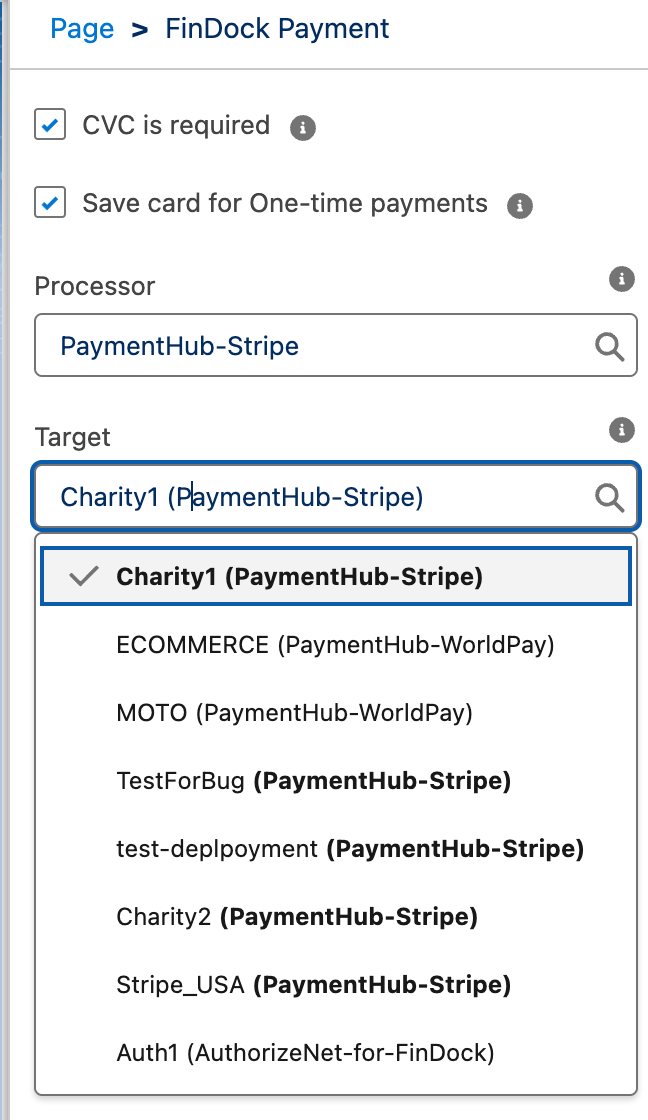Image resolution: width=648 pixels, height=1120 pixels.
Task: Open the Target field info tooltip icon
Action: 622,430
